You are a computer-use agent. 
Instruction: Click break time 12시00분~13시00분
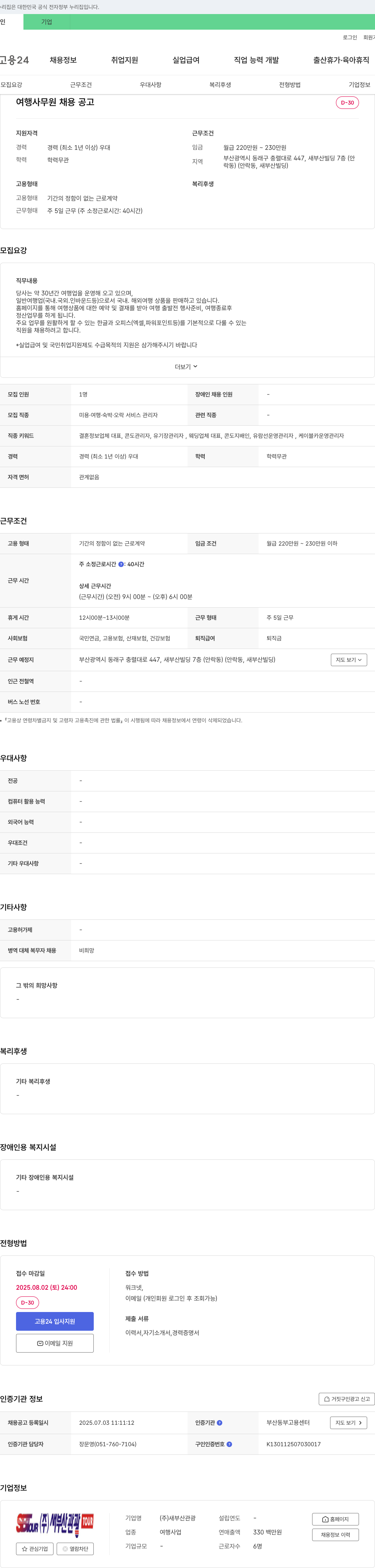point(104,618)
